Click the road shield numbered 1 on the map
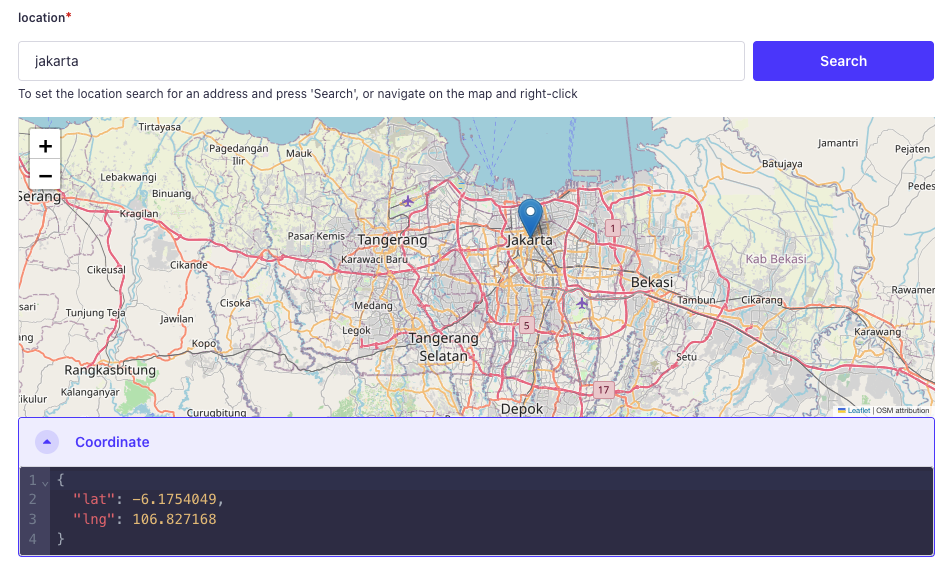Screen dimensions: 952x573 tap(613, 228)
